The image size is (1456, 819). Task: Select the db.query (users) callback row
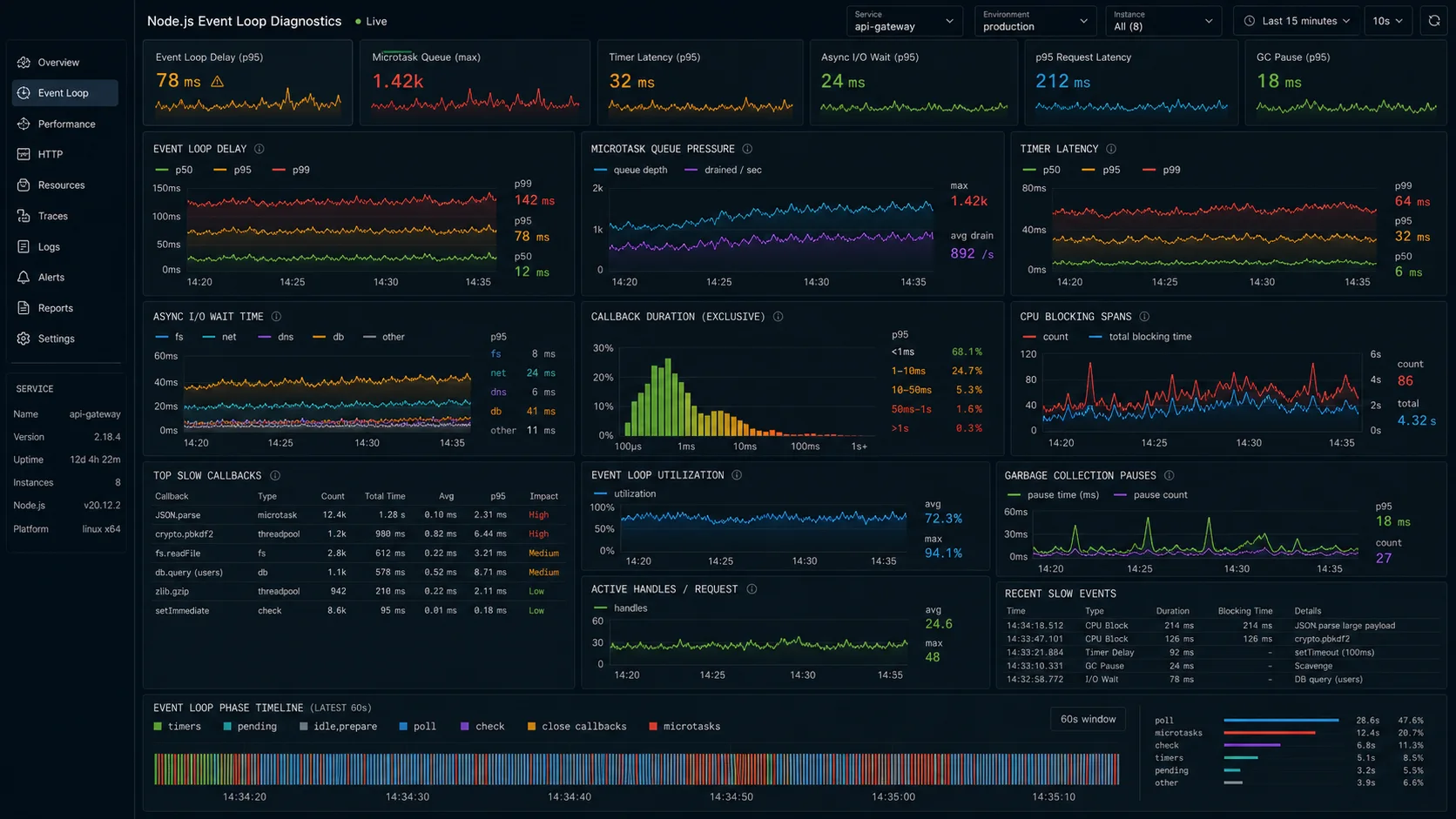(x=357, y=573)
